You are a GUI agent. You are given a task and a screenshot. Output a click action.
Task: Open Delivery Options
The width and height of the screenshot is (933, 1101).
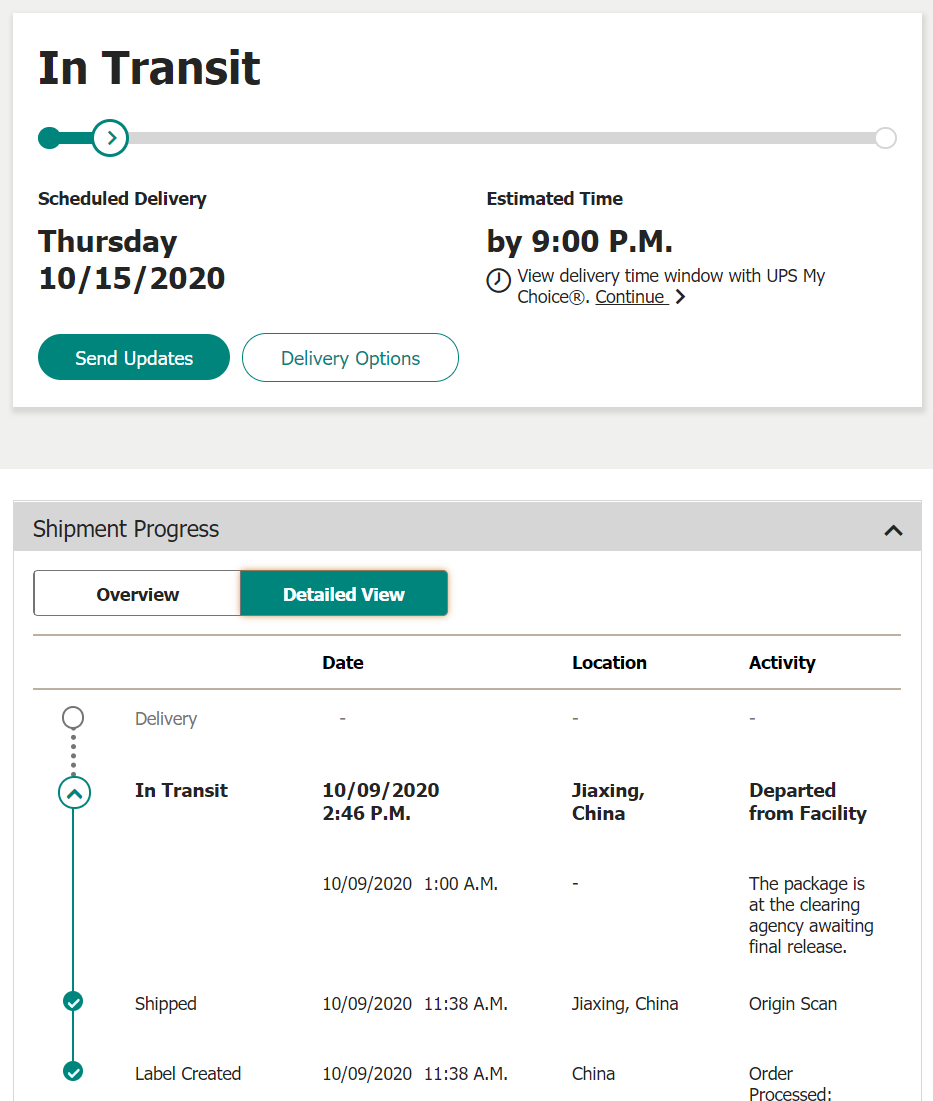(350, 357)
